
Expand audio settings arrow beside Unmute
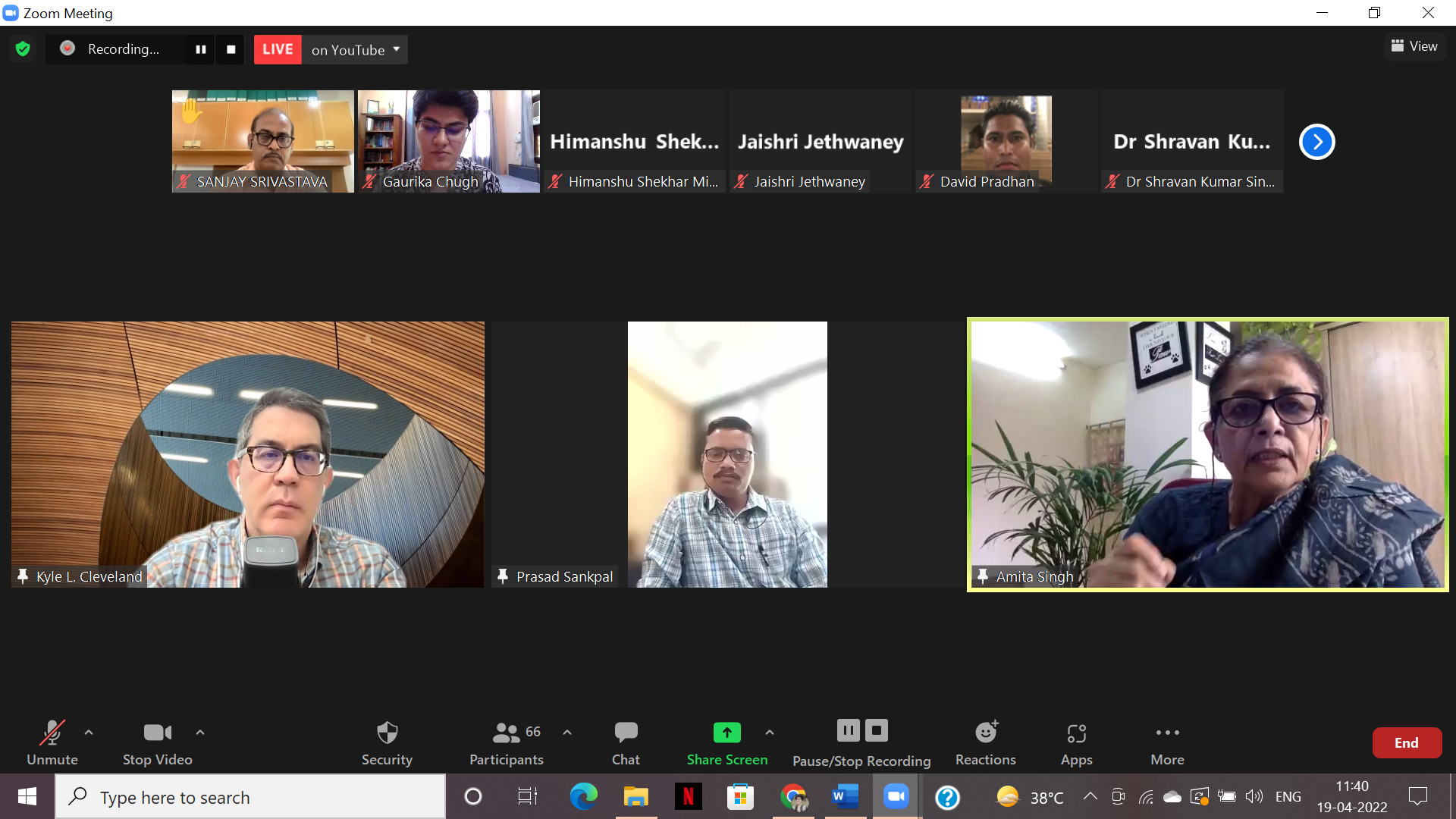pyautogui.click(x=89, y=733)
